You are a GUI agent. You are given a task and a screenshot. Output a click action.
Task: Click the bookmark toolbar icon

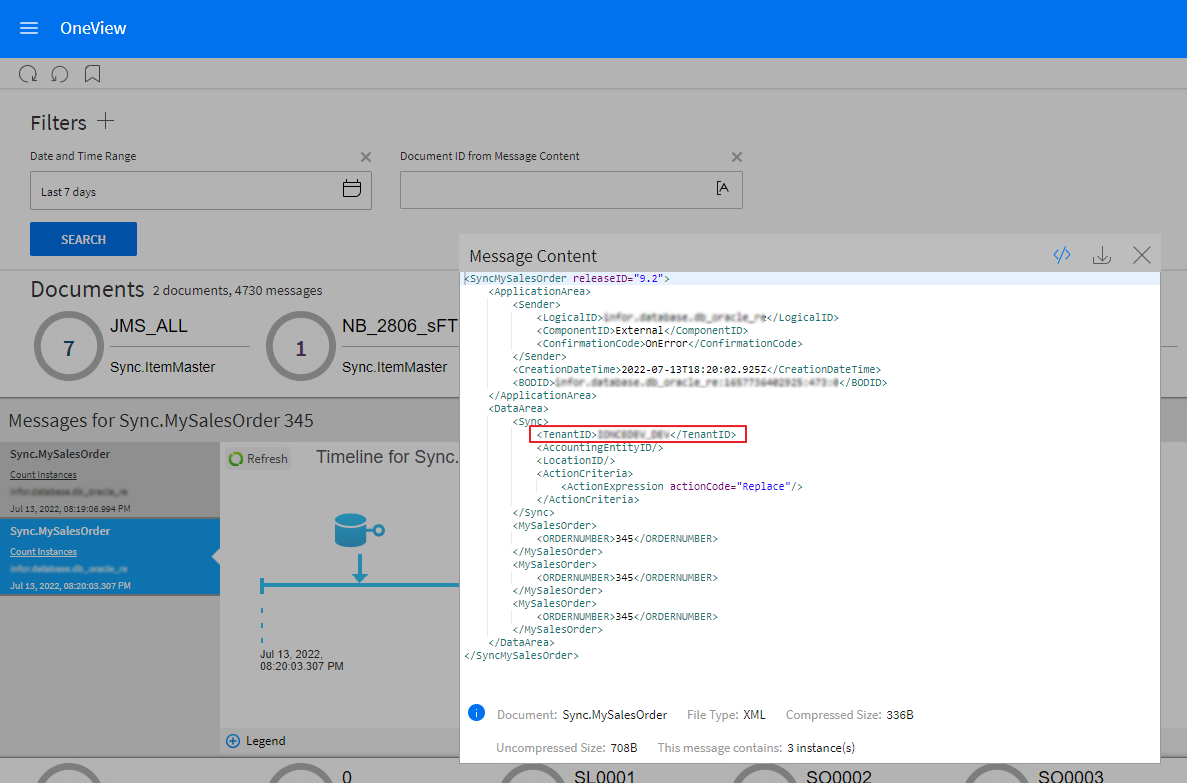92,73
